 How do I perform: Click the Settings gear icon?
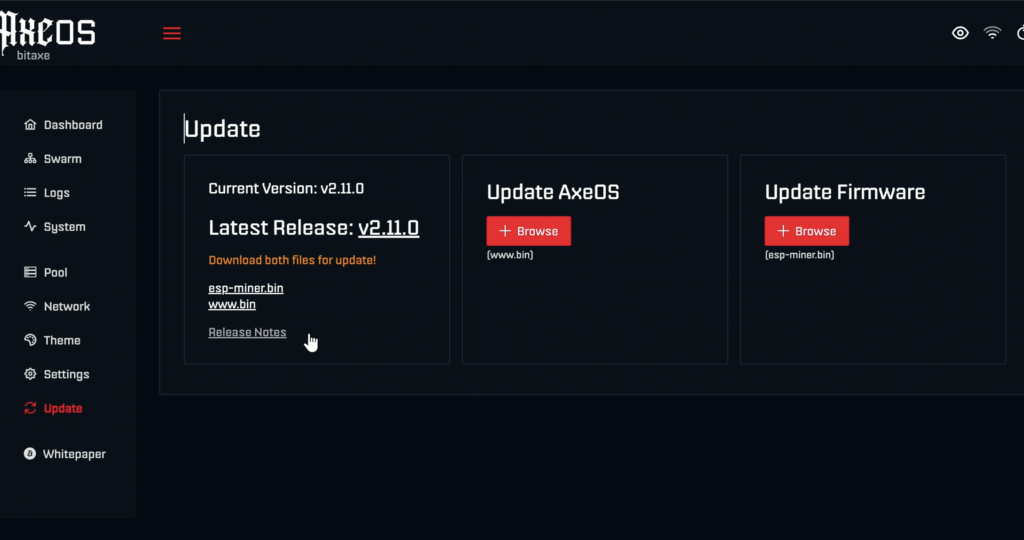point(30,373)
